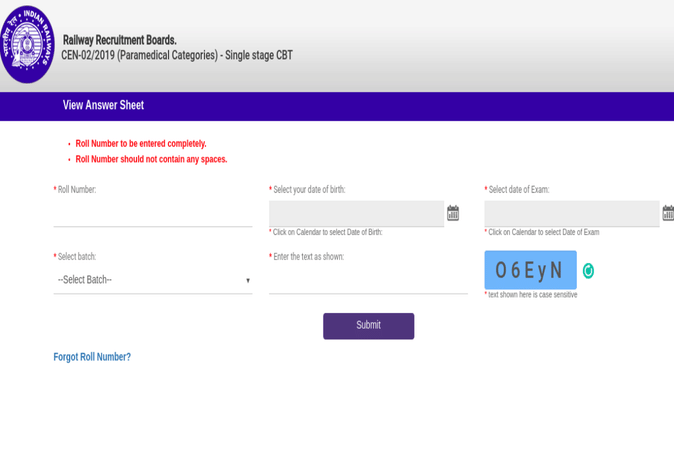Click the 'Select batch' label

pos(76,257)
